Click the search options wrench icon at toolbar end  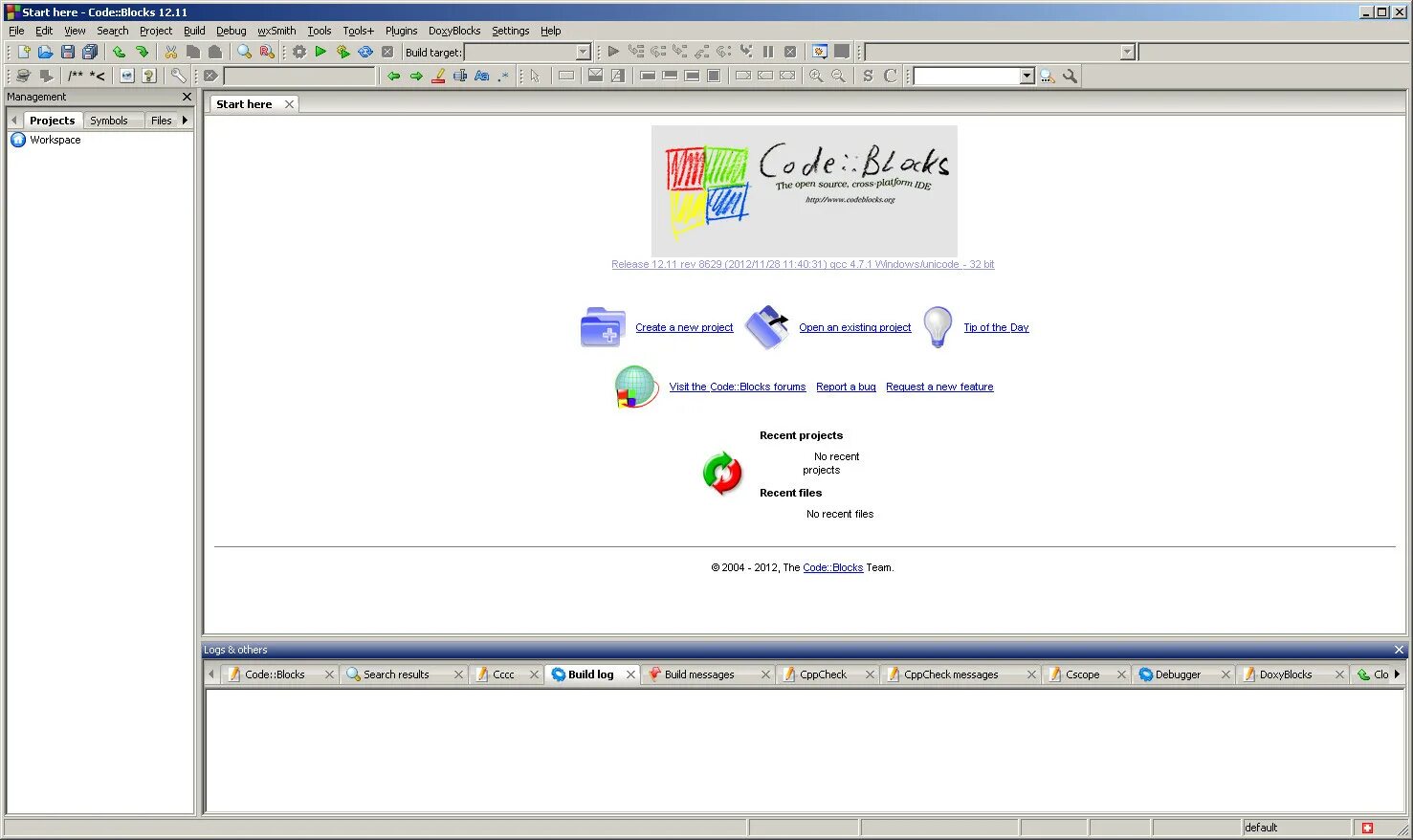[1070, 76]
